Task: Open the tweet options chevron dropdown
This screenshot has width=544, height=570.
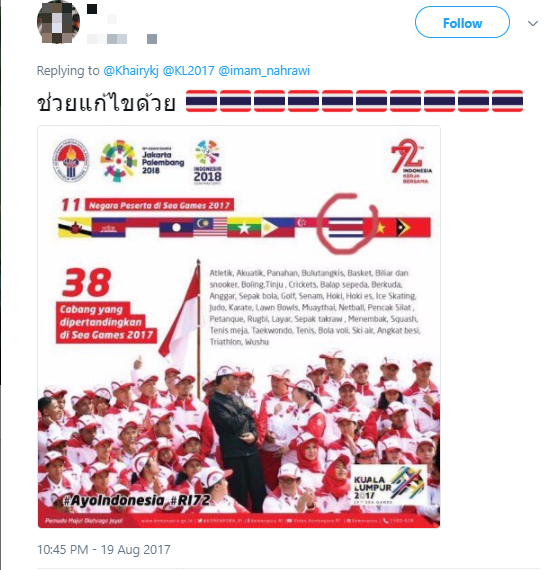Action: [532, 24]
